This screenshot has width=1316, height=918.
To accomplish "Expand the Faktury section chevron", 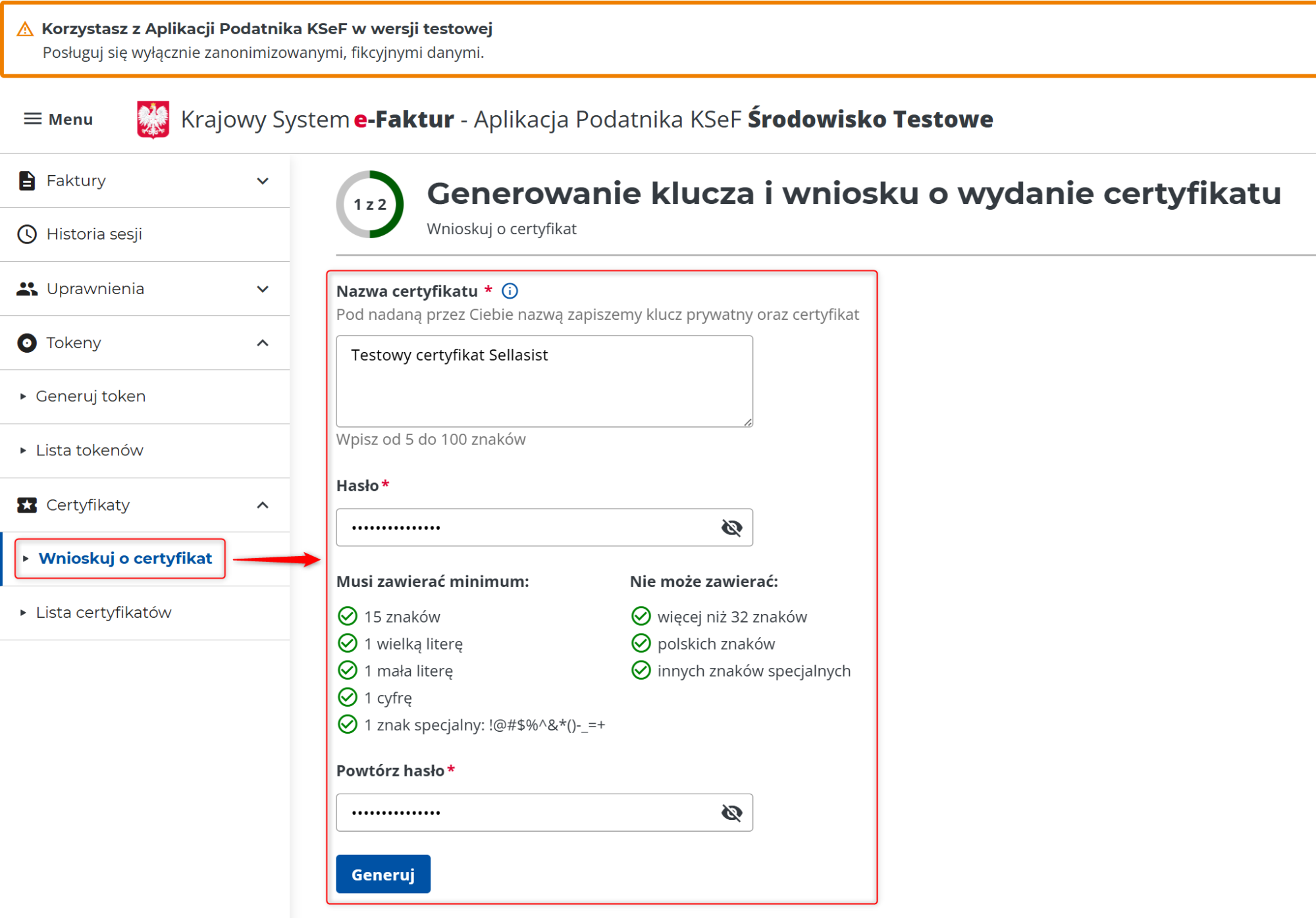I will [263, 181].
